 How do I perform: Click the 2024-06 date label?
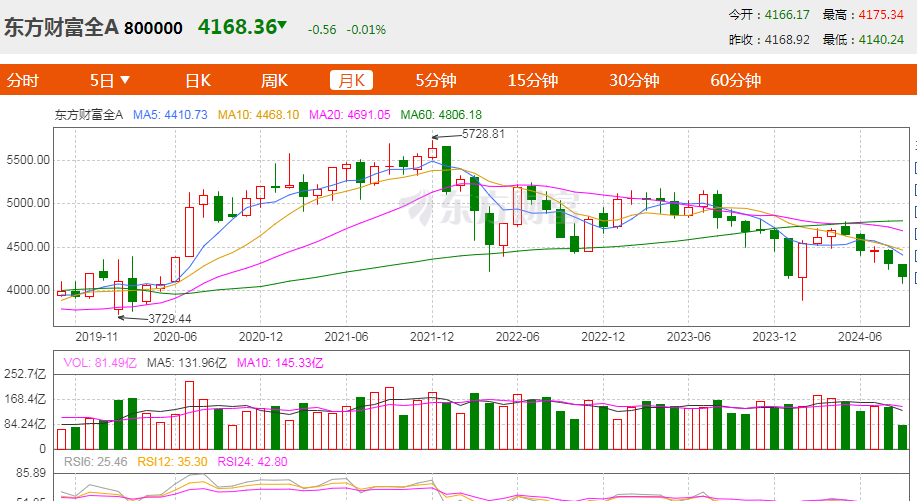(860, 337)
